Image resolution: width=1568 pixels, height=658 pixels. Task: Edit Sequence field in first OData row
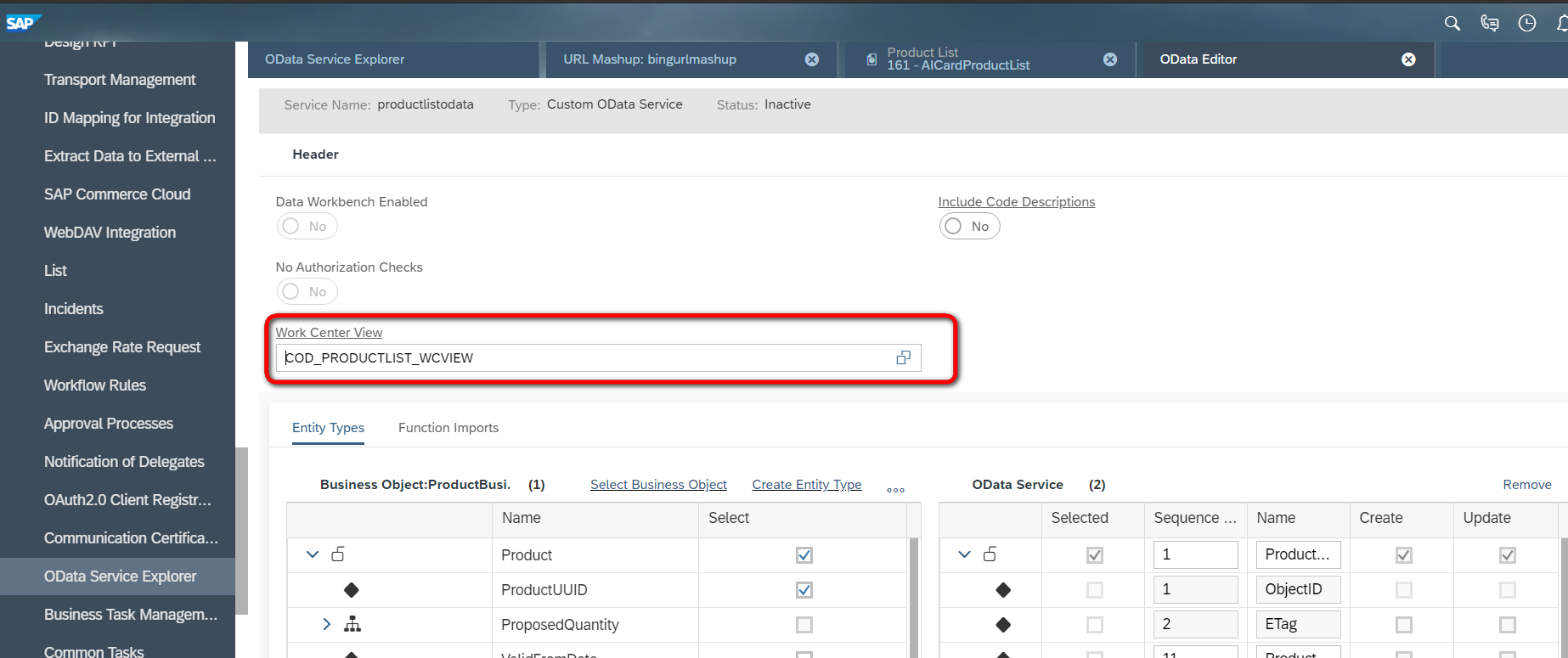point(1195,554)
